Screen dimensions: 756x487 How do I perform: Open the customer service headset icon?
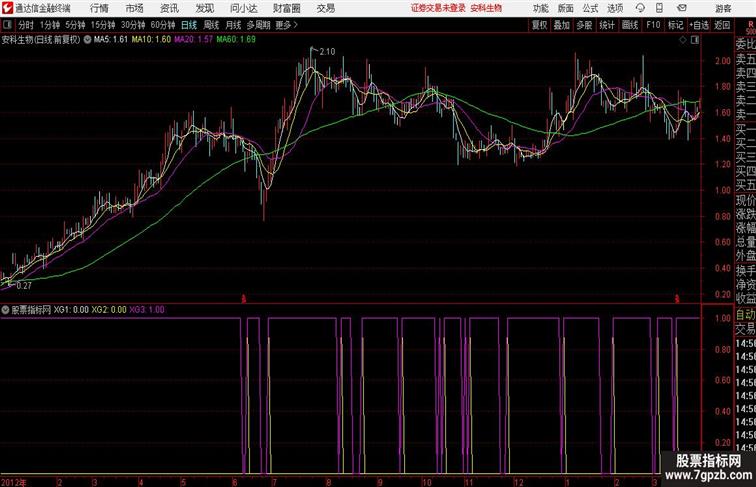640,8
